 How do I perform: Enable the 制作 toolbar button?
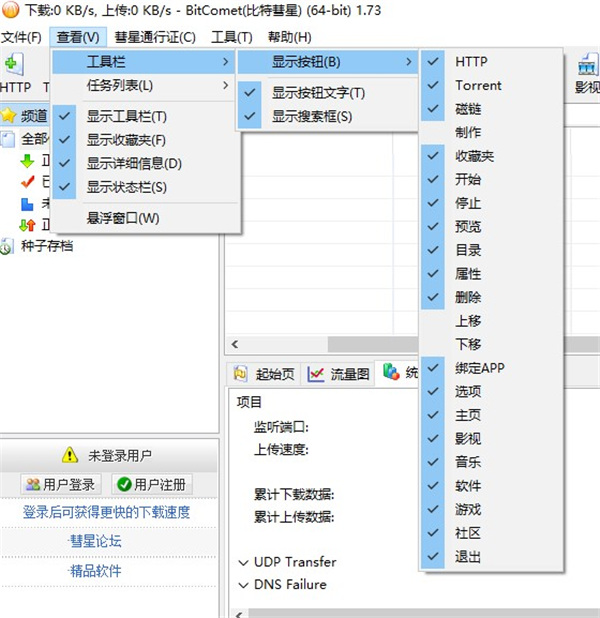[x=491, y=132]
